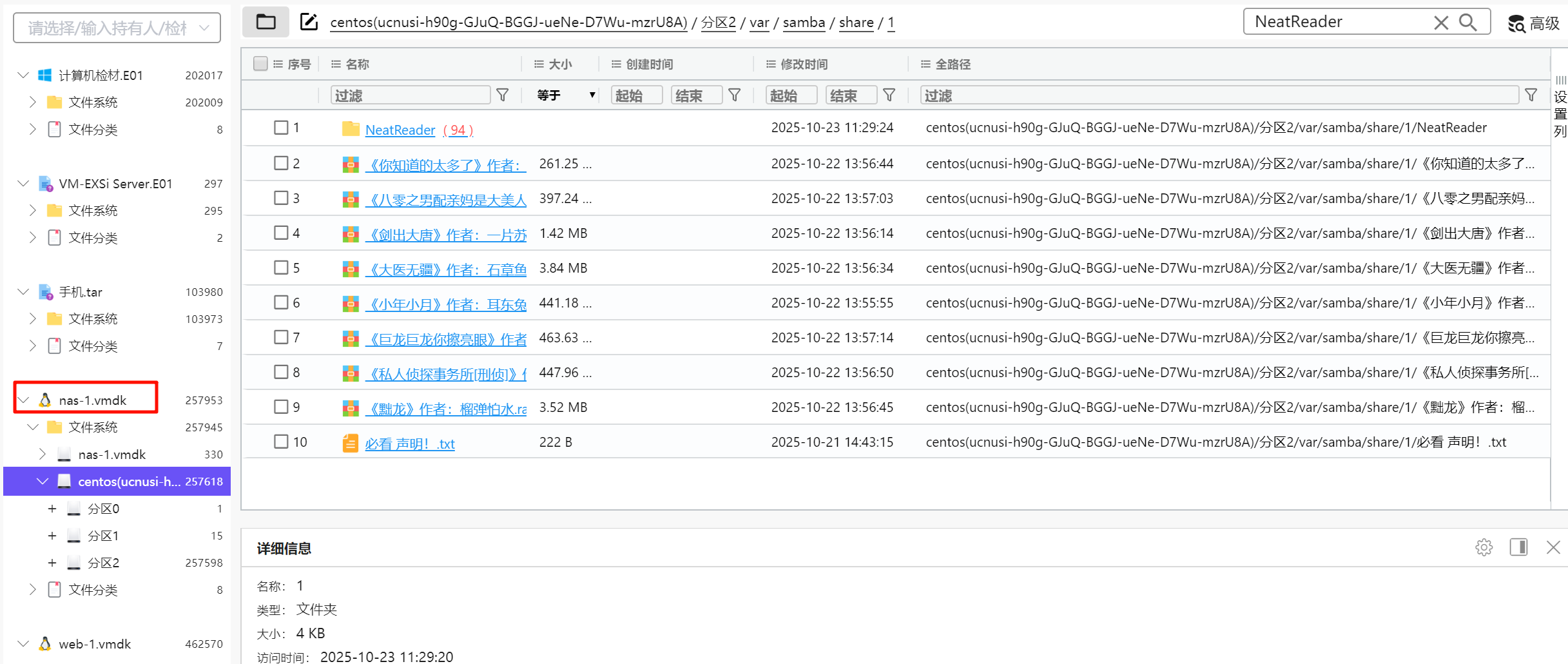Viewport: 1568px width, 664px height.
Task: Click full path column filter funnel icon
Action: 1531,95
